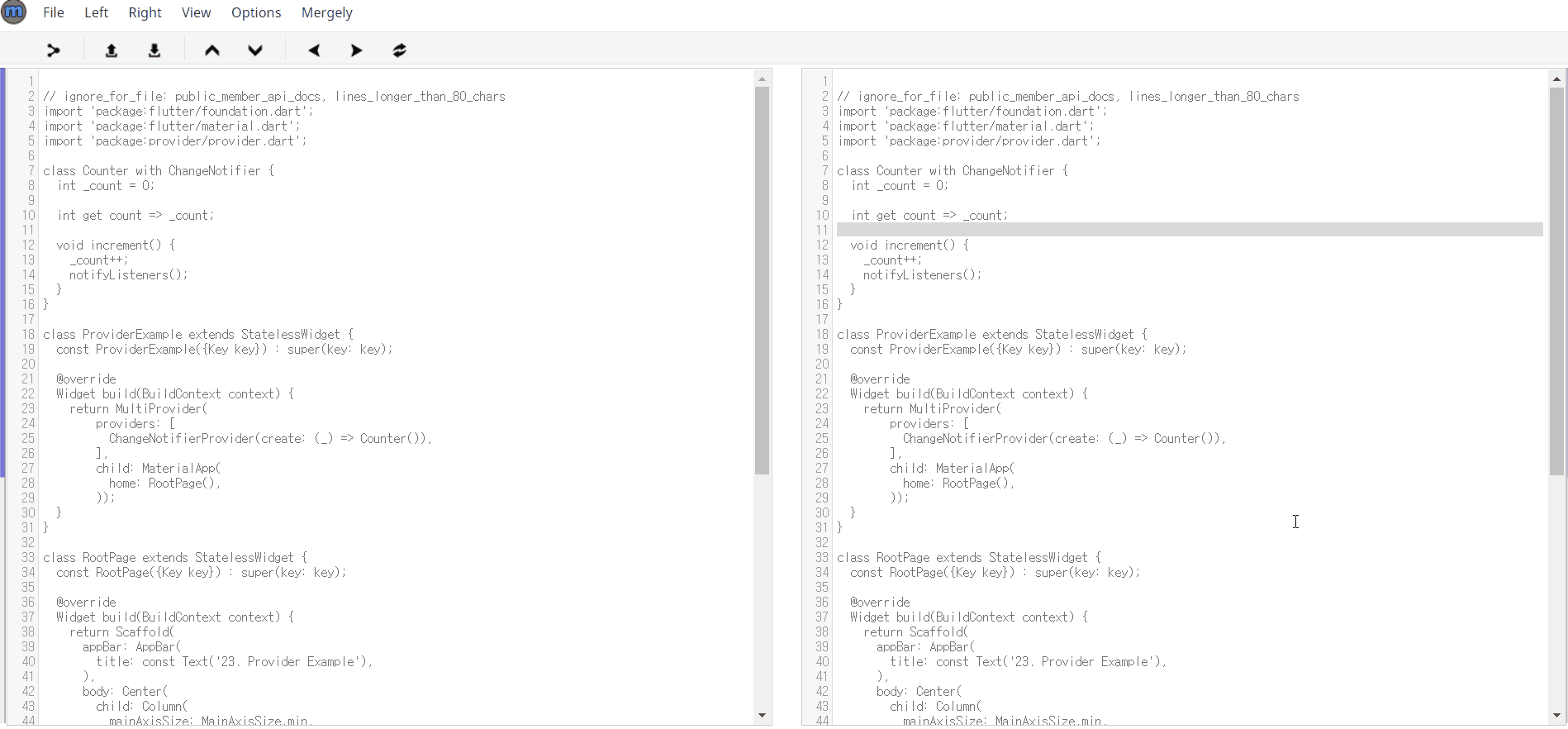Image resolution: width=1568 pixels, height=729 pixels.
Task: Click 'ChangeNotifierProvider(create: (_) => Counter()),' in right pane
Action: point(1065,438)
